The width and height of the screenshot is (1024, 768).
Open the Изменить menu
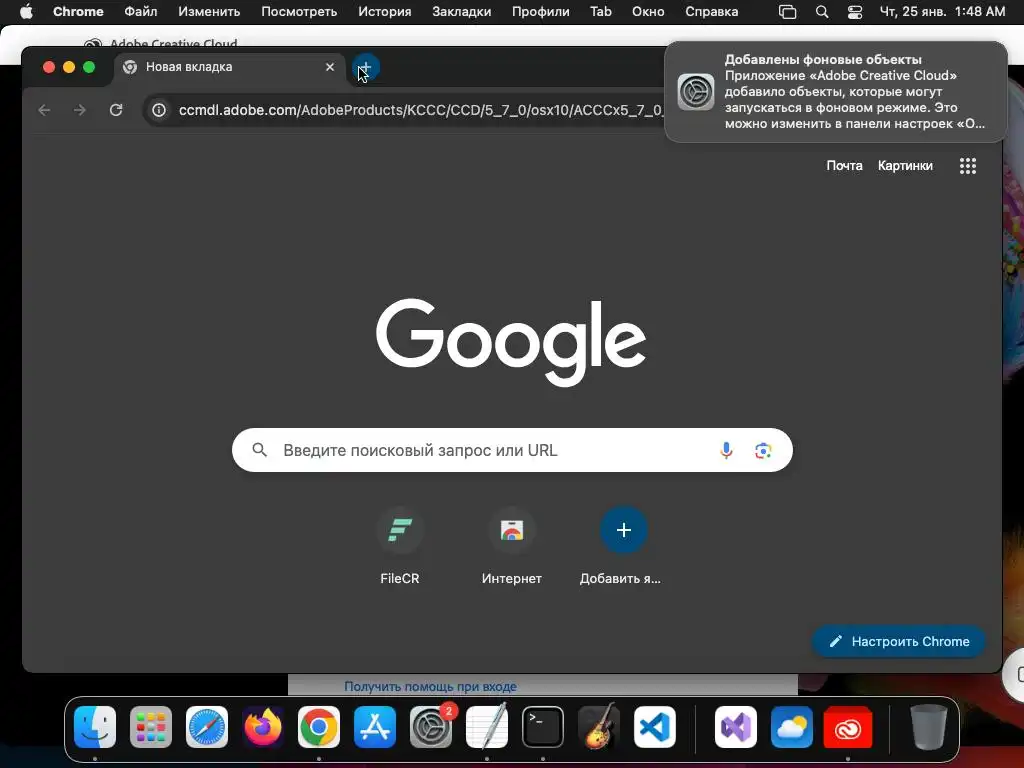click(x=209, y=12)
